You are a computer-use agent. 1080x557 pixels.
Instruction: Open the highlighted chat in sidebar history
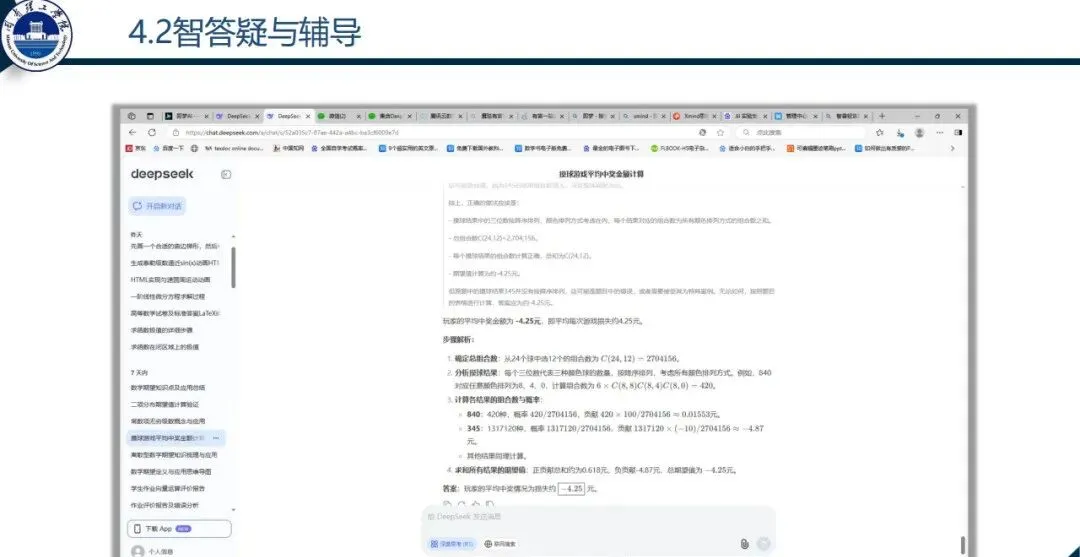point(177,438)
